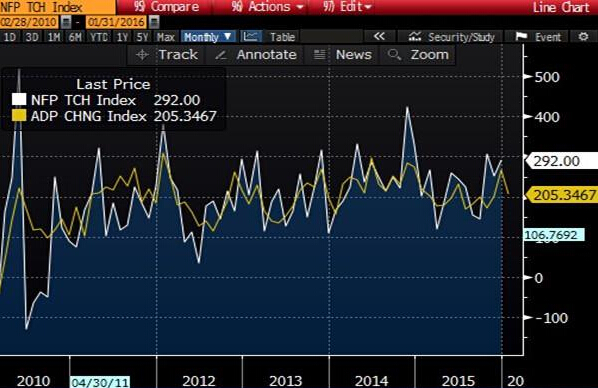Set range to YTD
598x388 pixels.
(x=99, y=37)
